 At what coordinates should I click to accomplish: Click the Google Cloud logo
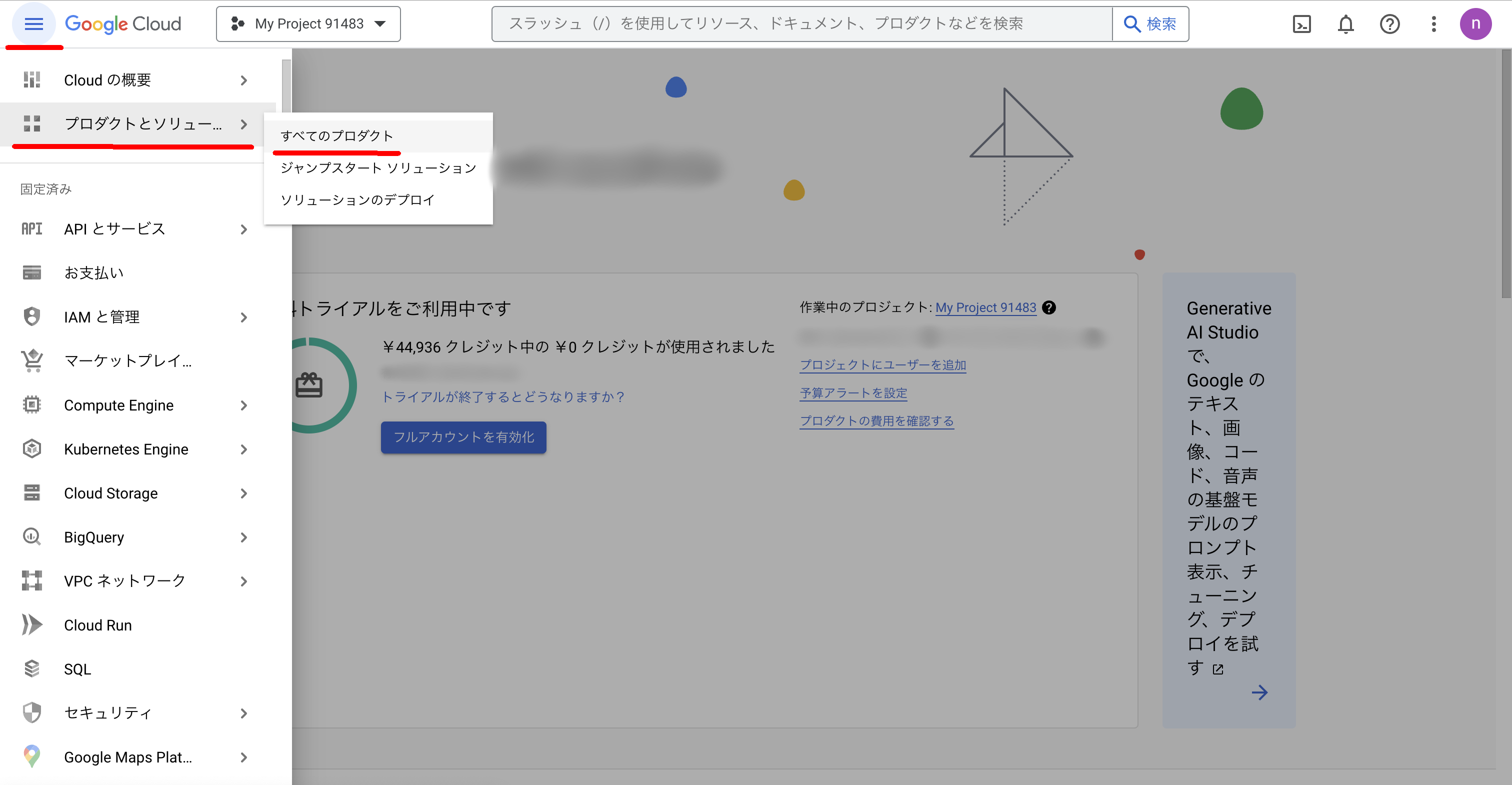[x=122, y=23]
